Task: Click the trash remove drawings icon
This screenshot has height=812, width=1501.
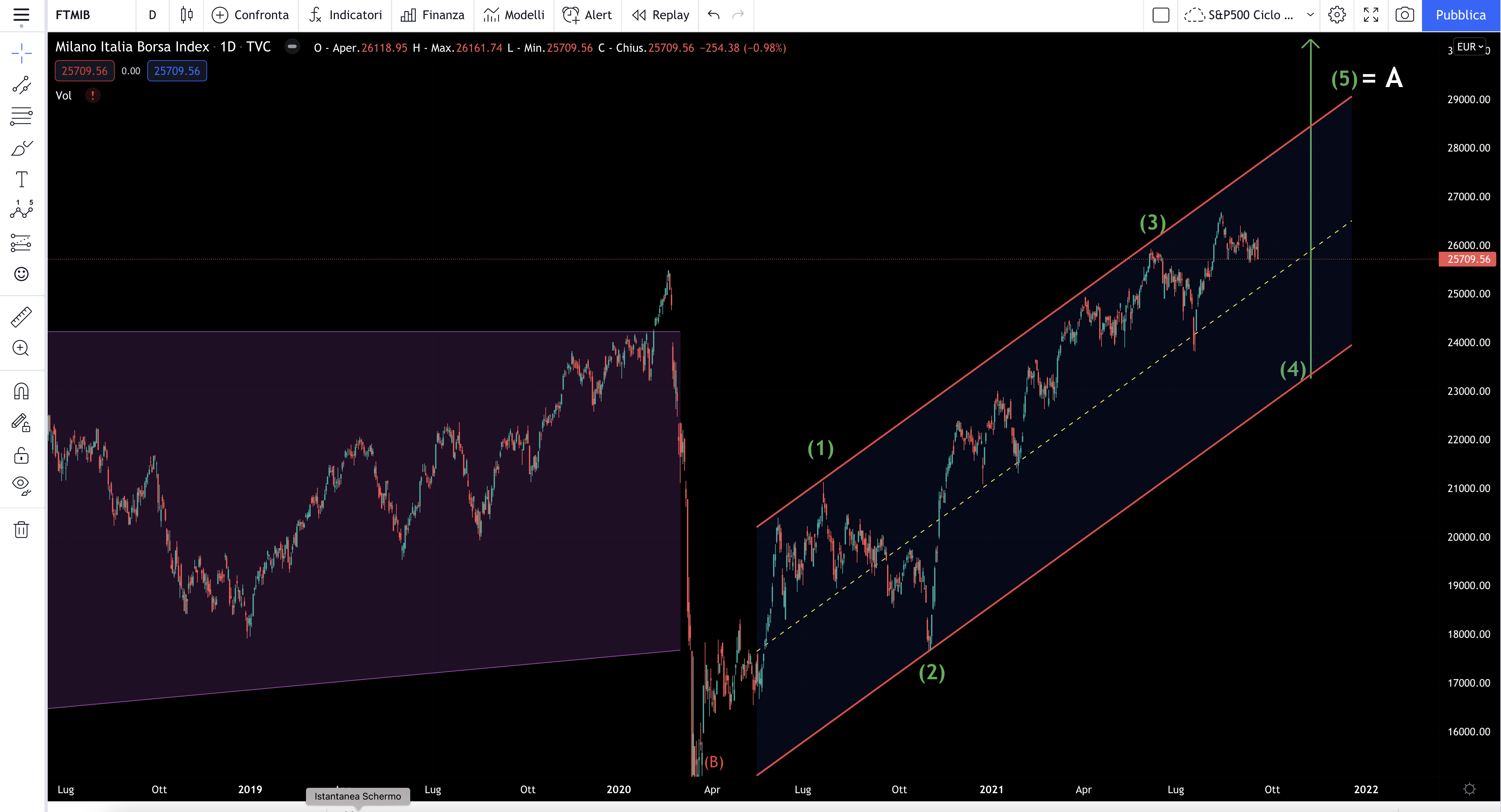Action: (22, 529)
